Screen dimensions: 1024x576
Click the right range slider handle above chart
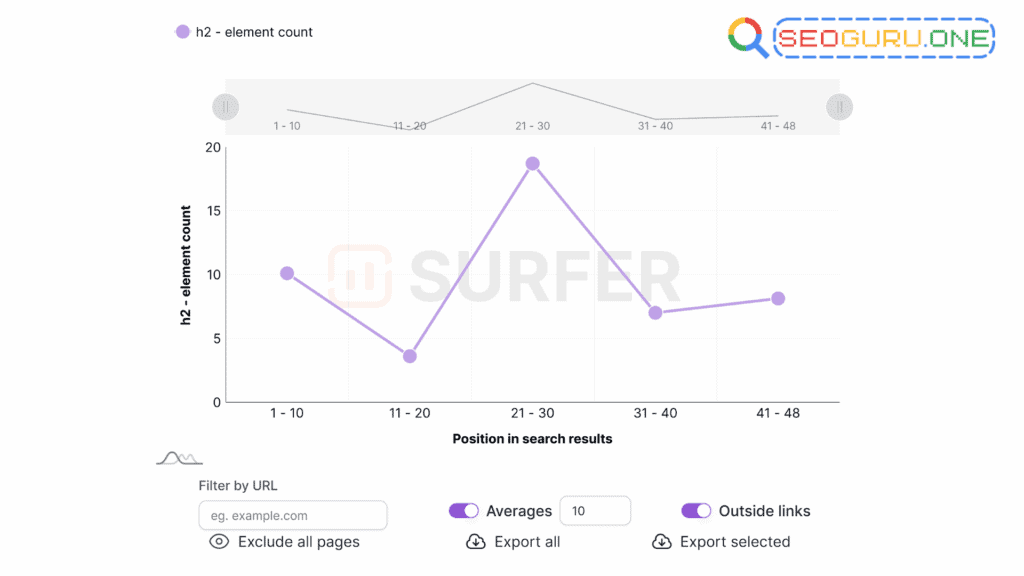pyautogui.click(x=839, y=106)
